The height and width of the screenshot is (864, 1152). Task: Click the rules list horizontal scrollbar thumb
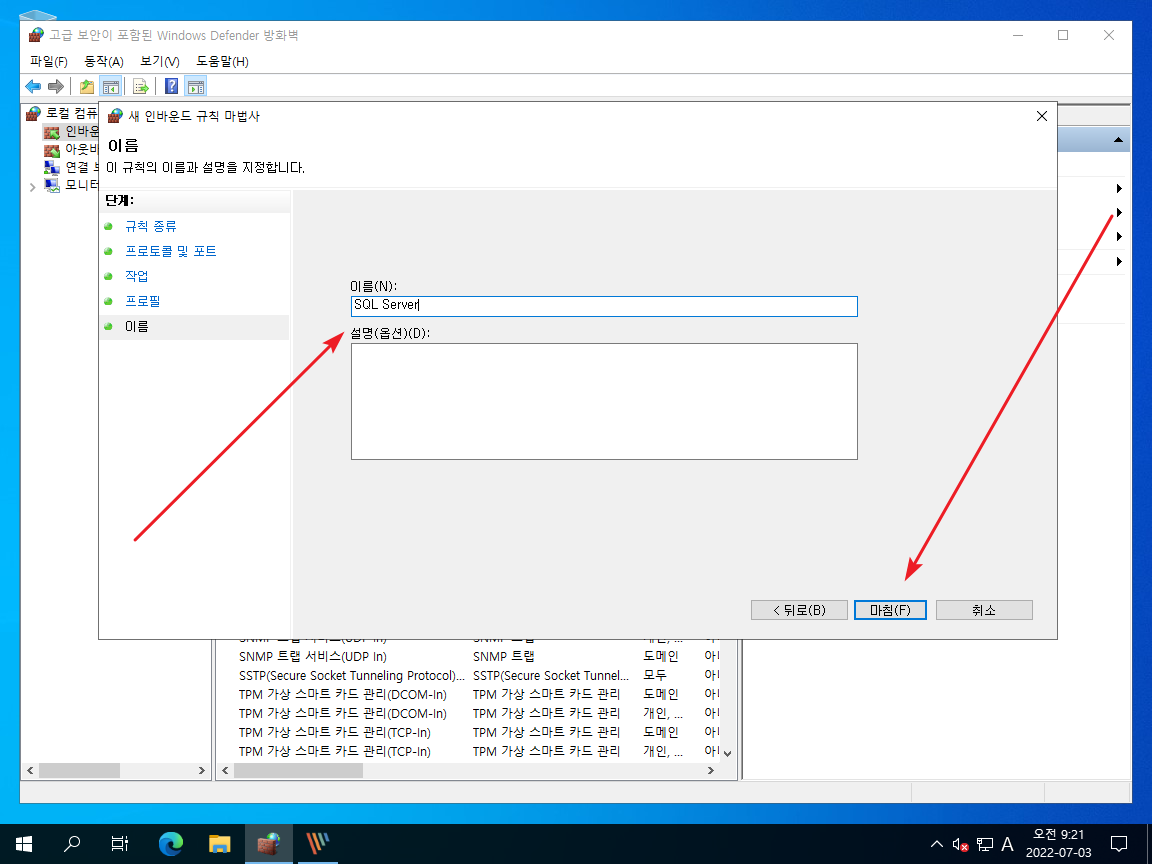click(298, 770)
